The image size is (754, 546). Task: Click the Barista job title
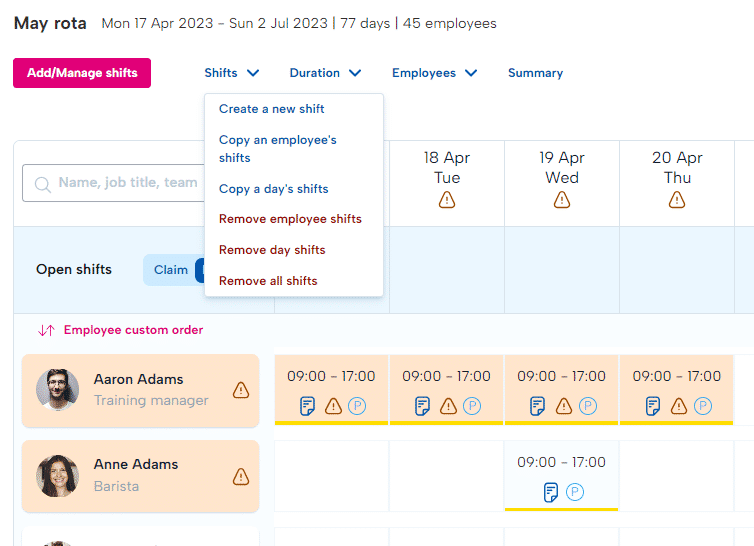click(116, 486)
